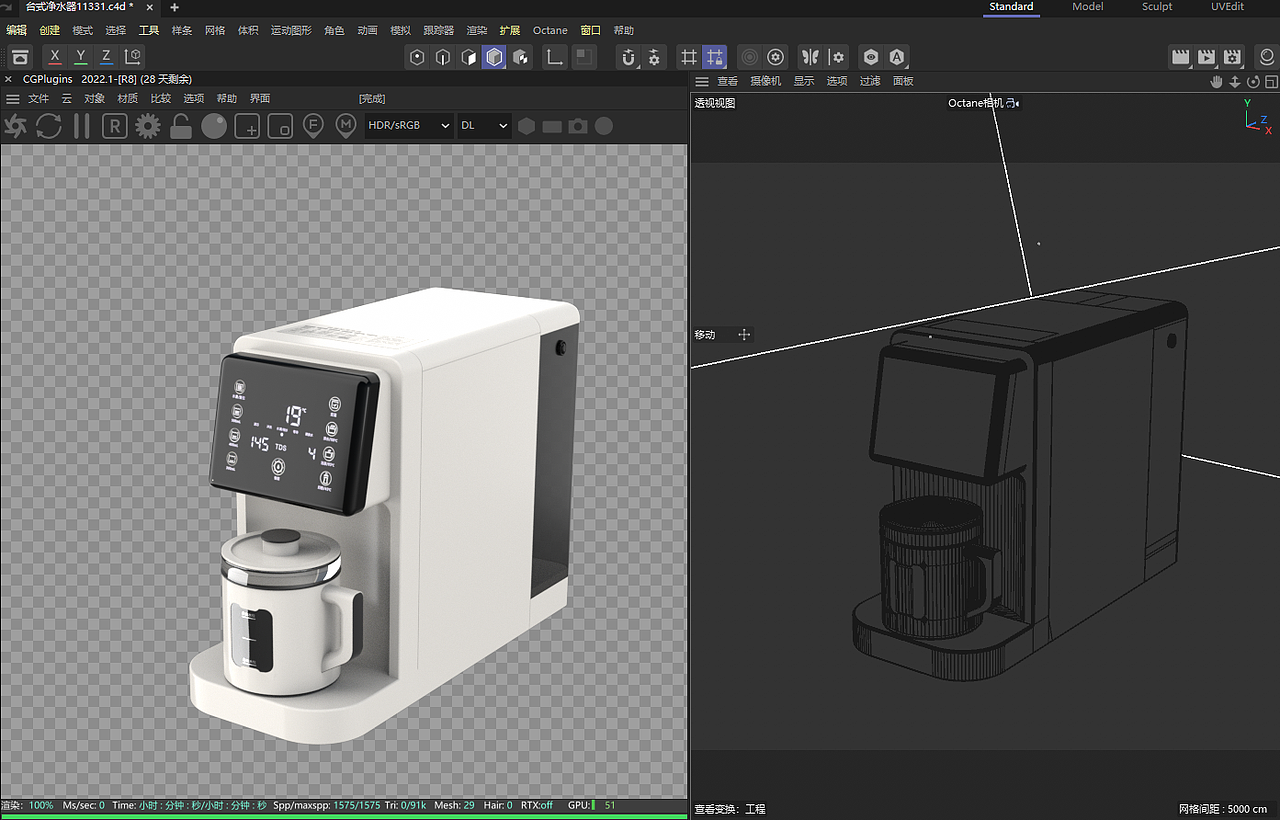Select the material picker M icon
This screenshot has width=1280, height=820.
click(x=346, y=126)
